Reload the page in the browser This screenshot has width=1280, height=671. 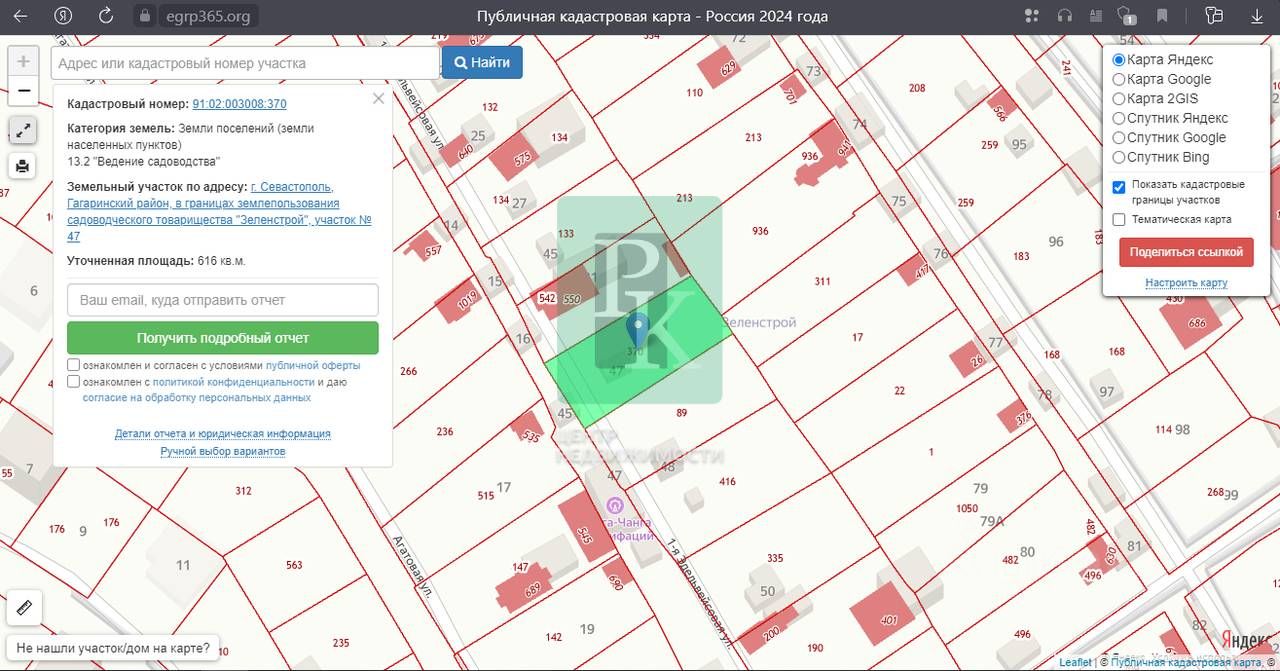[x=106, y=16]
